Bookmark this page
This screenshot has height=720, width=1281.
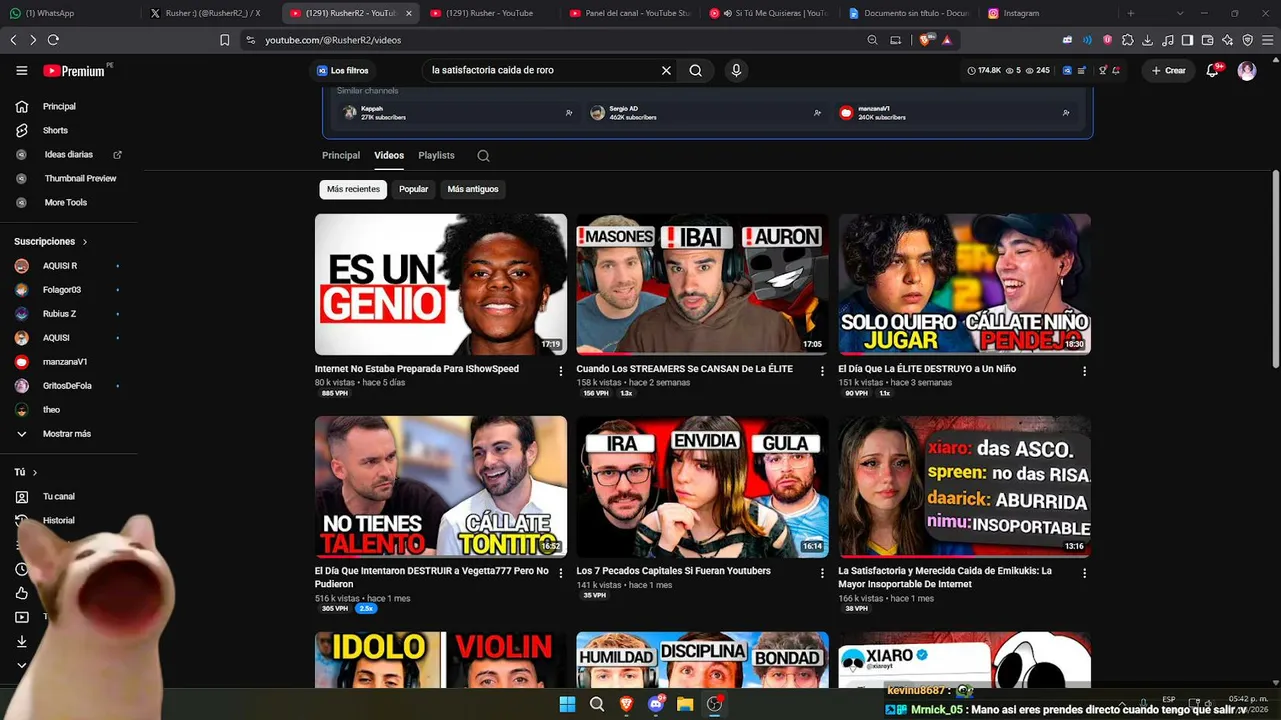click(225, 40)
